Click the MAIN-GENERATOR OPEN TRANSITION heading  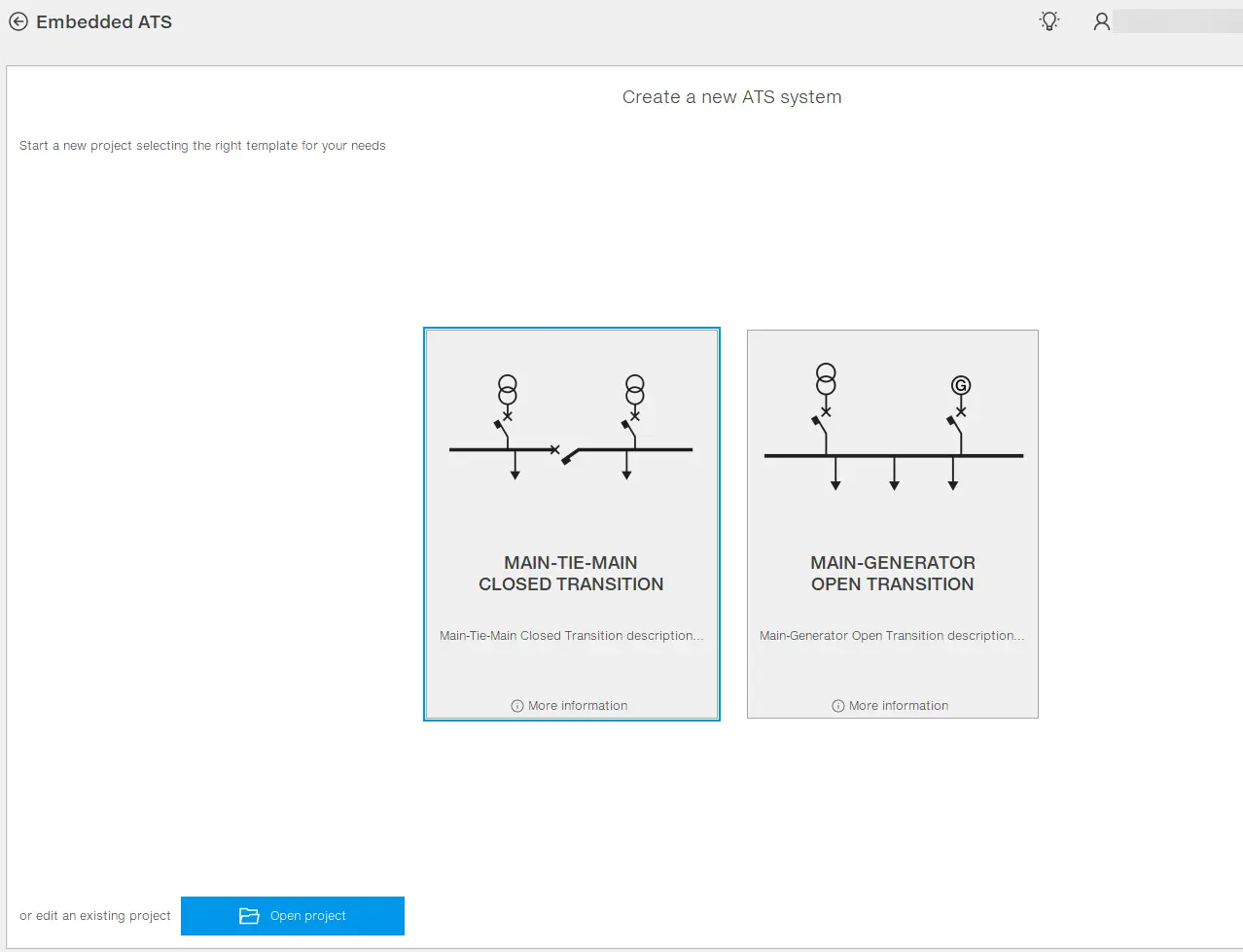pyautogui.click(x=892, y=574)
